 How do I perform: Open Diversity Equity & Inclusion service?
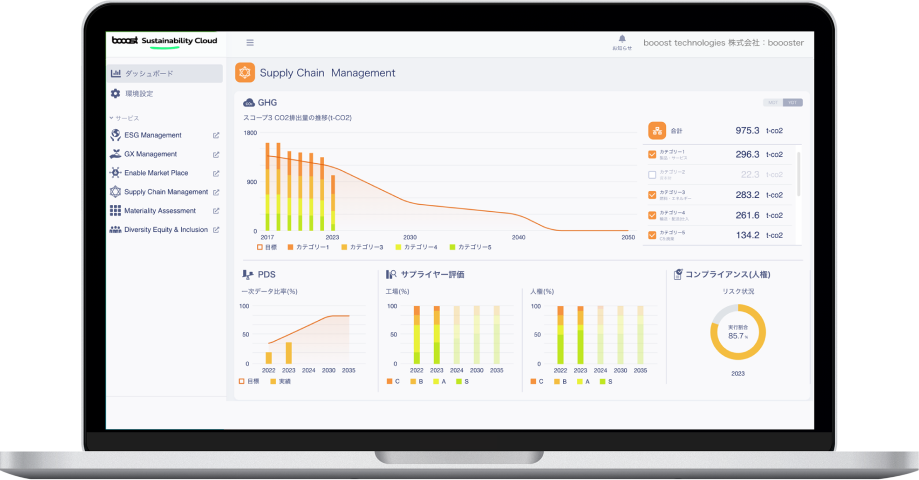coord(165,230)
